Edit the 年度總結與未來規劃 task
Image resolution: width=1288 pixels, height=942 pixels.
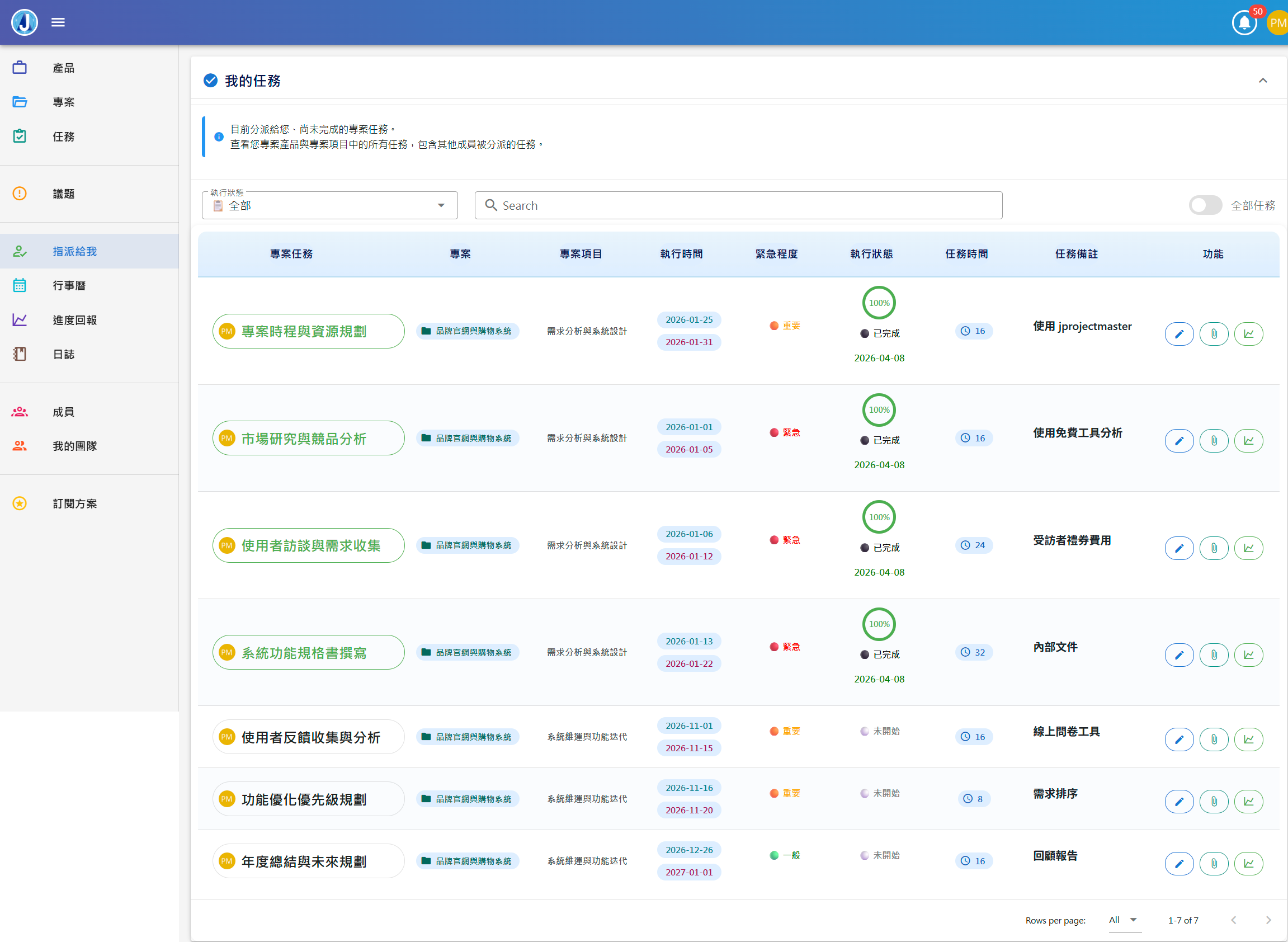(1179, 863)
